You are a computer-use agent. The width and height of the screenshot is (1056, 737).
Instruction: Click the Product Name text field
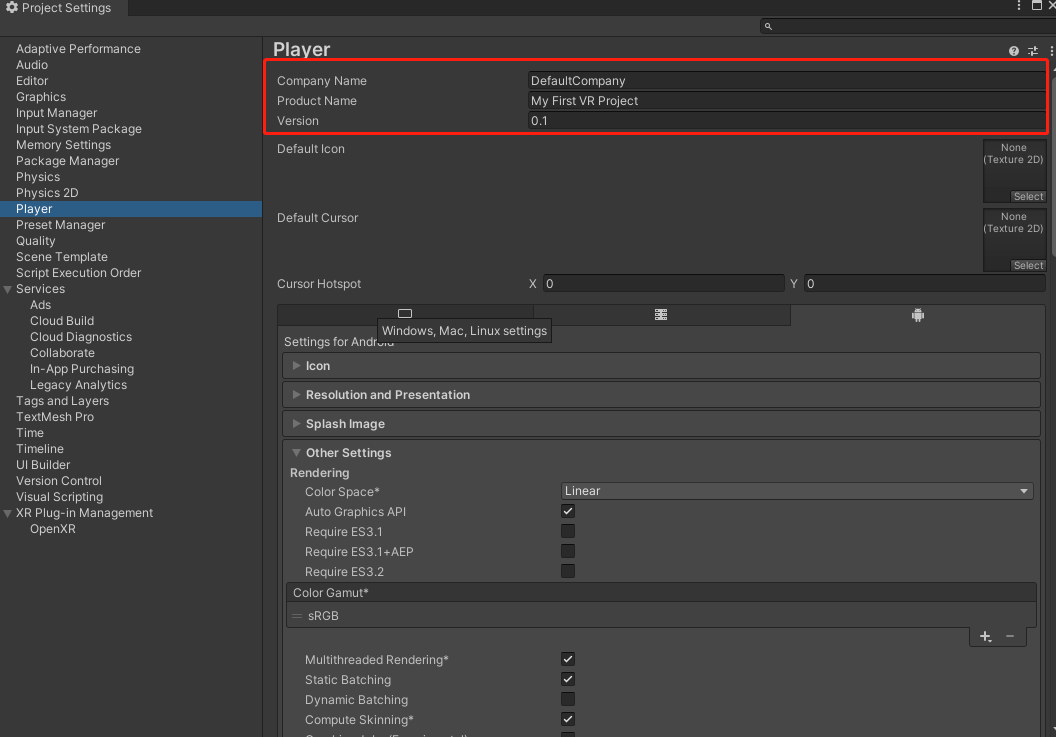(785, 101)
